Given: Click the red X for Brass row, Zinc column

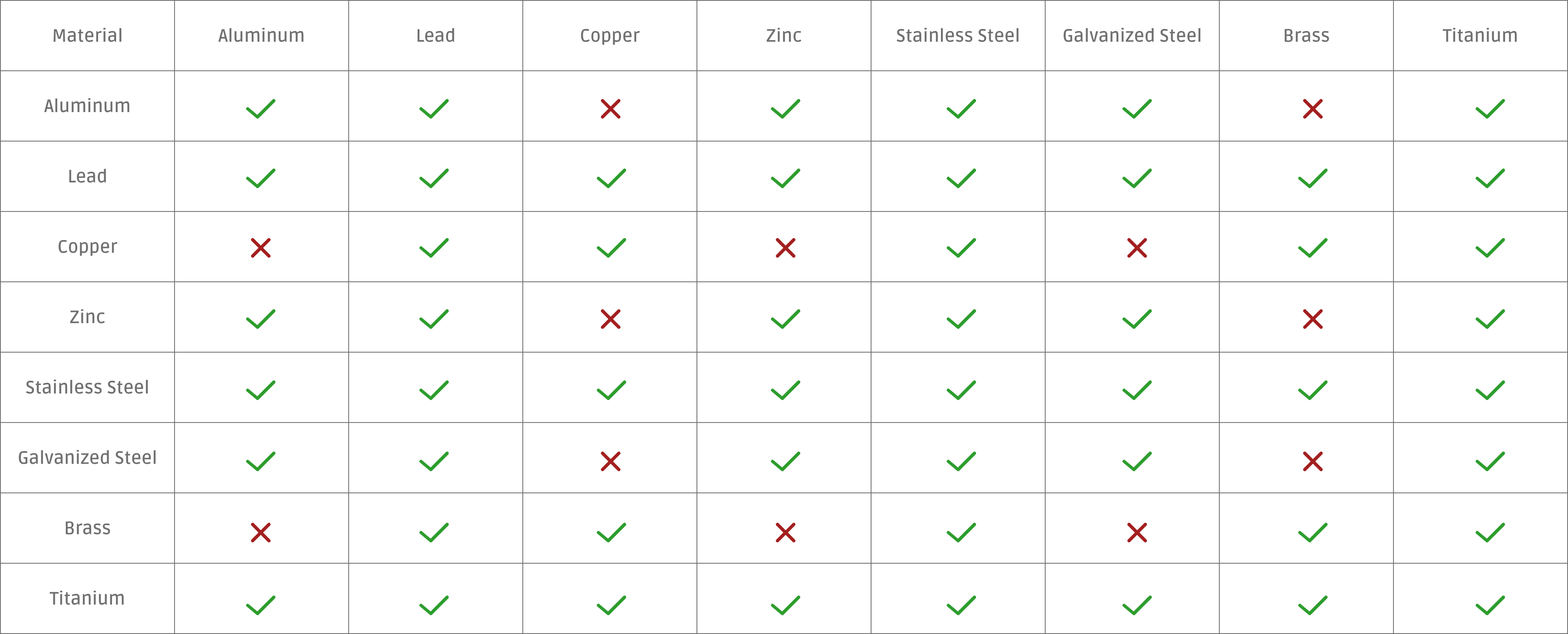Looking at the screenshot, I should pos(785,533).
